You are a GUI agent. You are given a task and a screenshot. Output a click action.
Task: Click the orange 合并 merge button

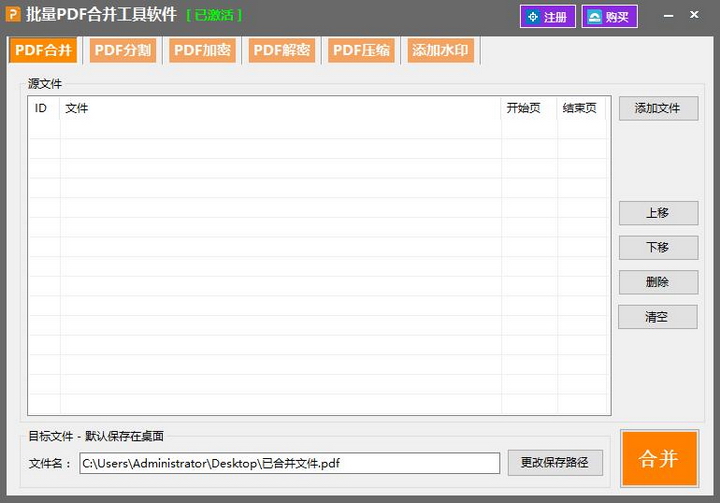click(660, 458)
